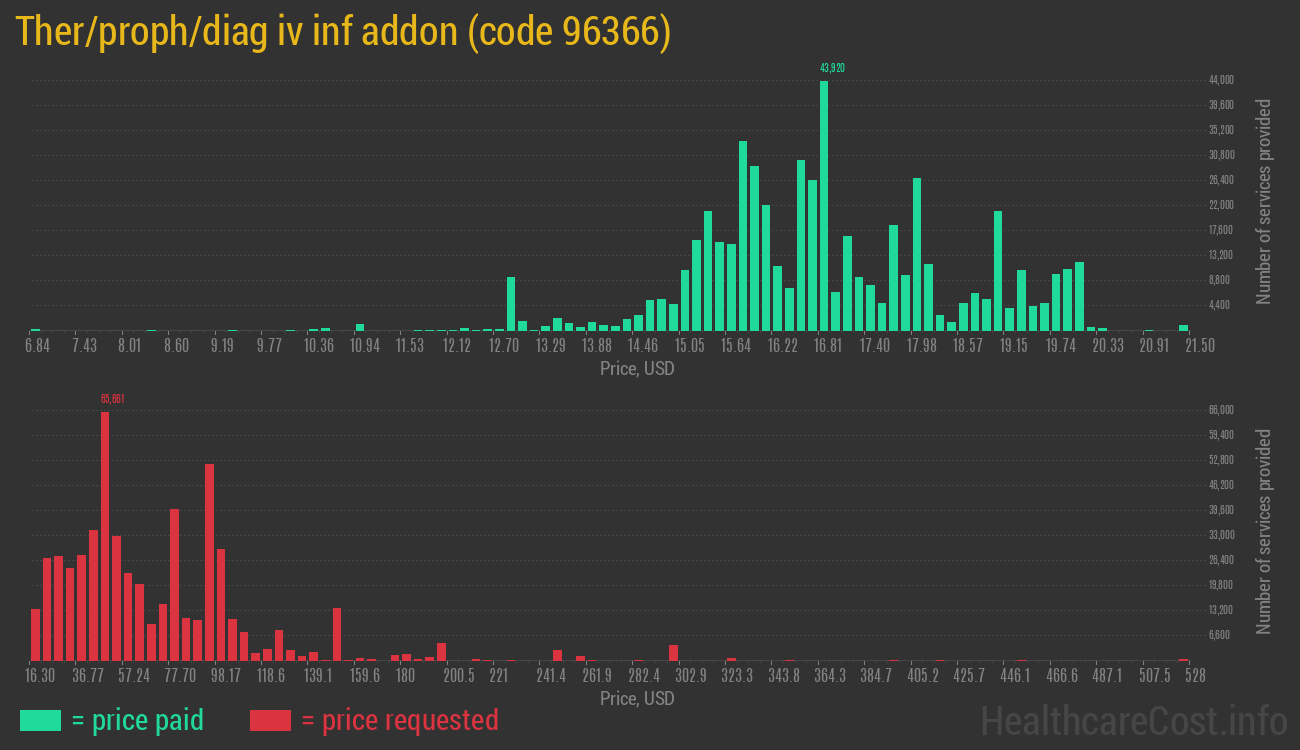Click the 528 tick on lower x-axis
1300x750 pixels.
1194,676
